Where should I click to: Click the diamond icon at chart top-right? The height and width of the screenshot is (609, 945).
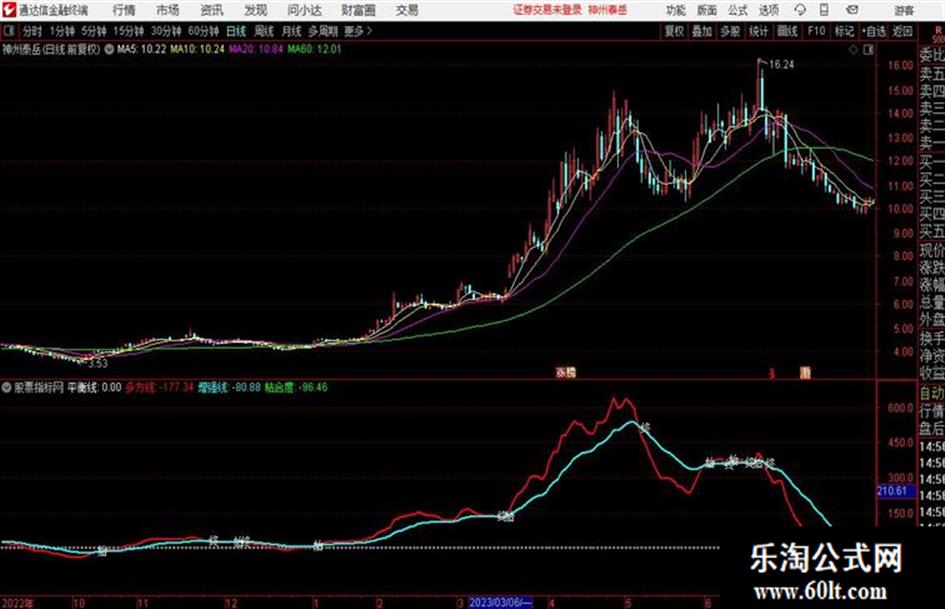point(853,50)
